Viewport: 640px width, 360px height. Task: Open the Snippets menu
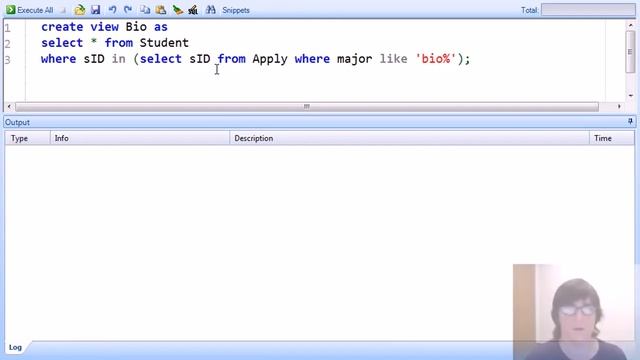236,10
